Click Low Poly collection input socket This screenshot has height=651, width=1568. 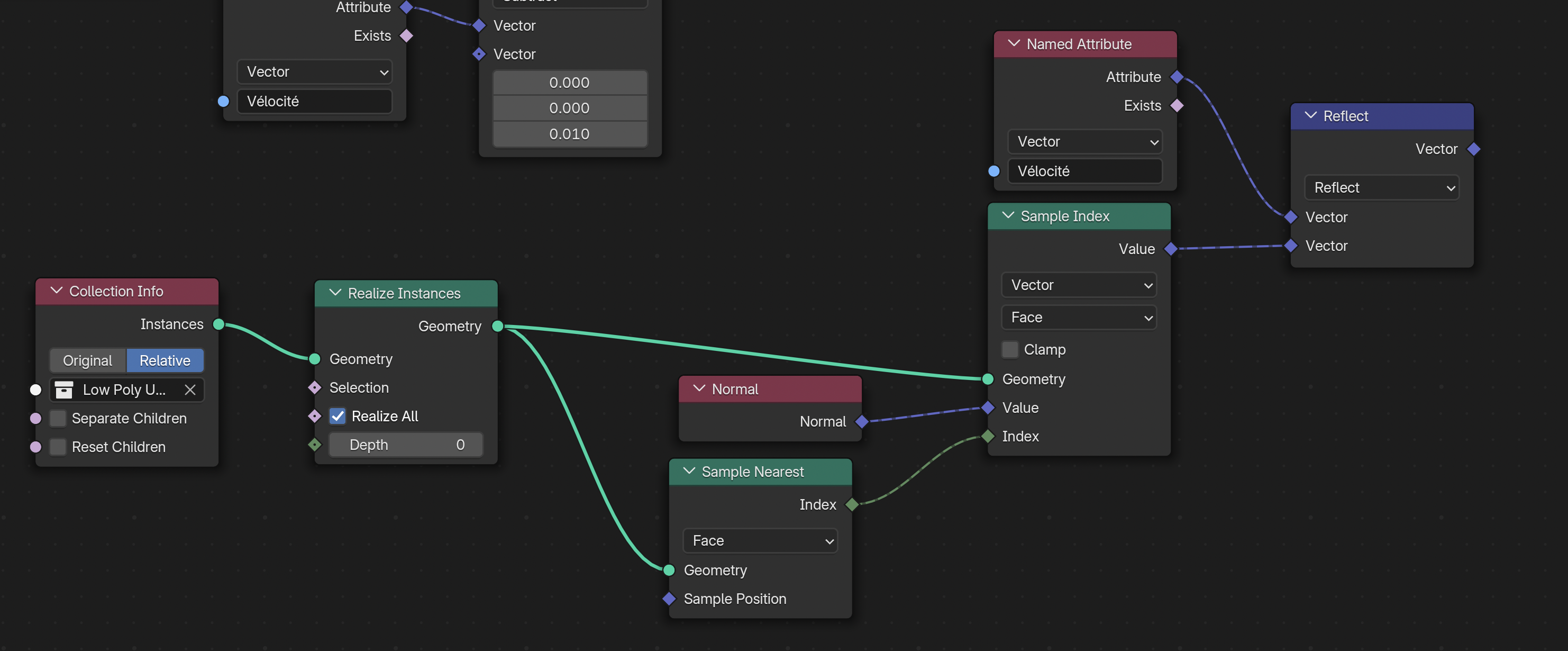36,390
